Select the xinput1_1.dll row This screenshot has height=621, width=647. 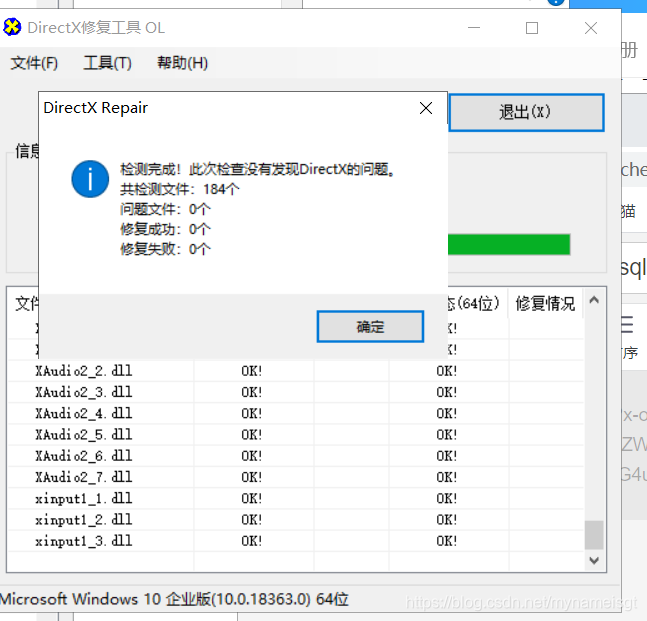(295, 498)
